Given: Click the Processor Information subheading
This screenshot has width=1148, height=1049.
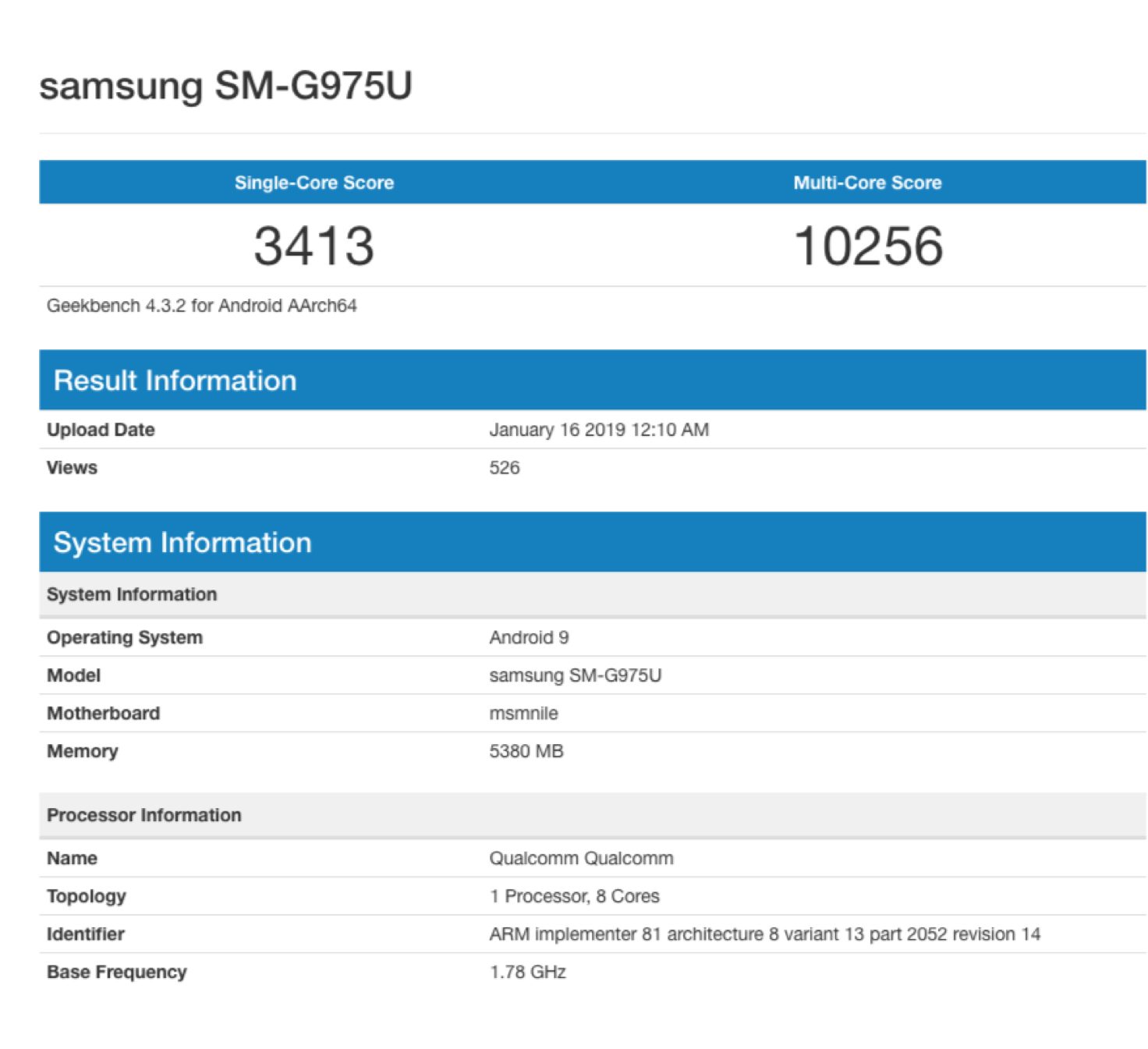Looking at the screenshot, I should pyautogui.click(x=144, y=815).
